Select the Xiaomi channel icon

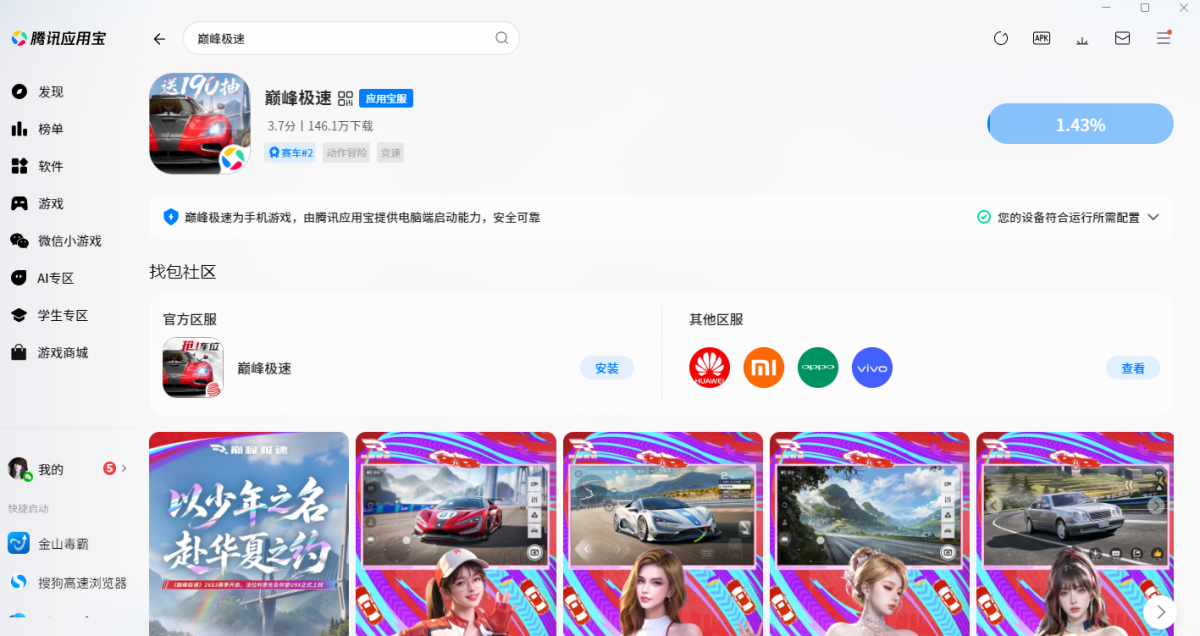click(764, 368)
